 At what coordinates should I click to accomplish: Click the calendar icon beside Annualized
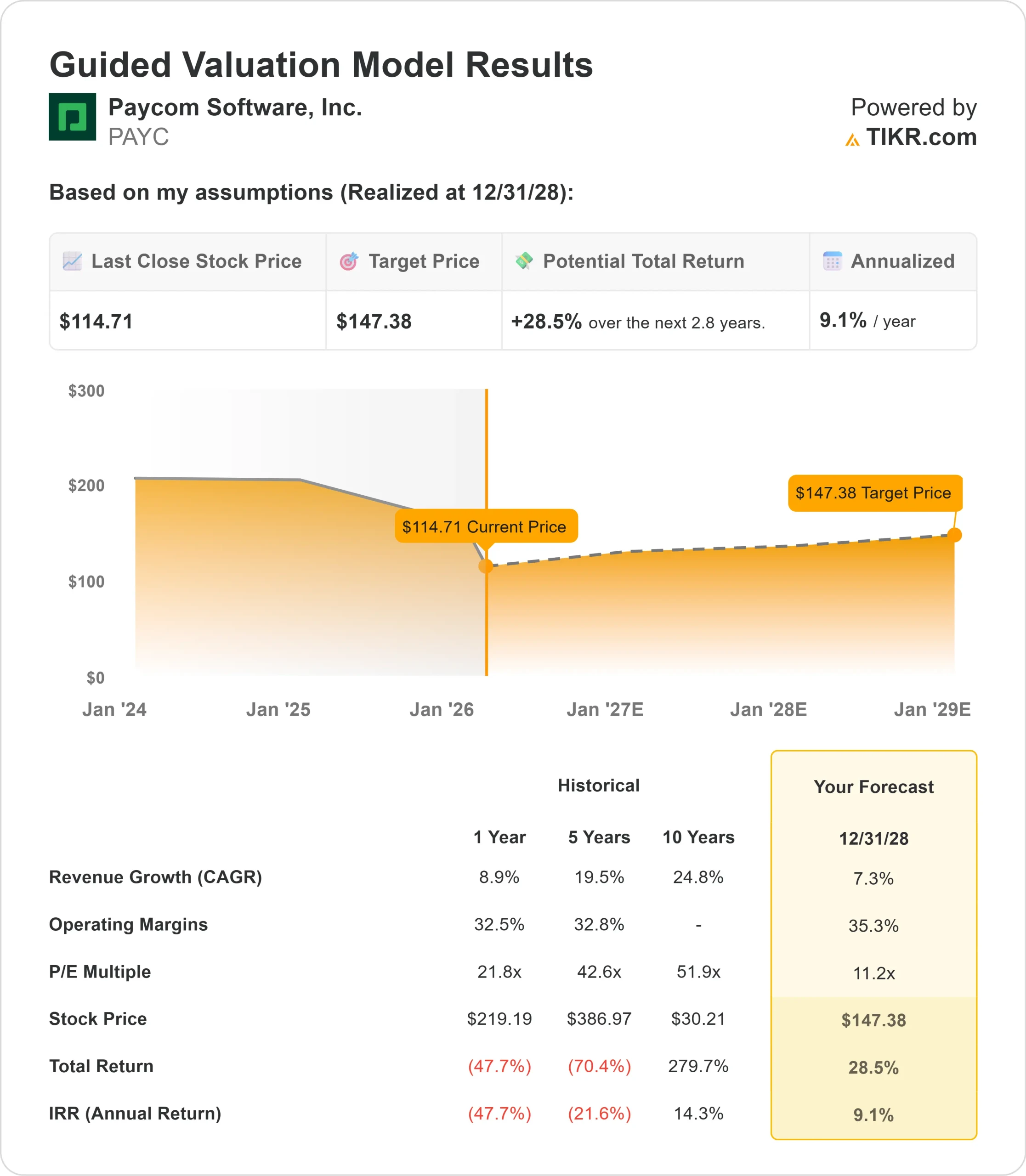tap(832, 261)
